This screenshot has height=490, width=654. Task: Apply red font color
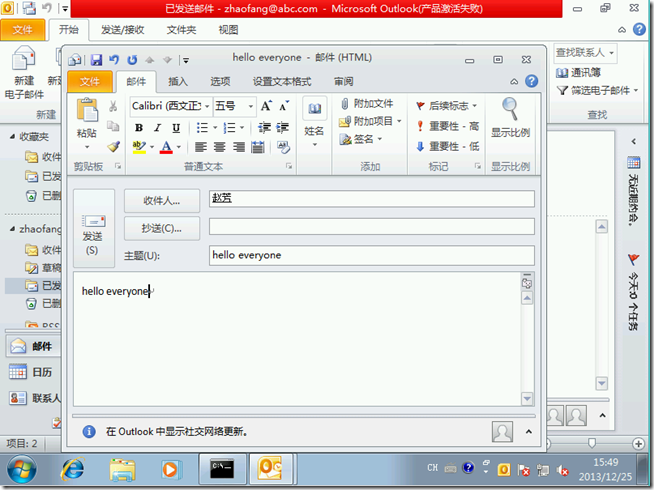point(166,147)
